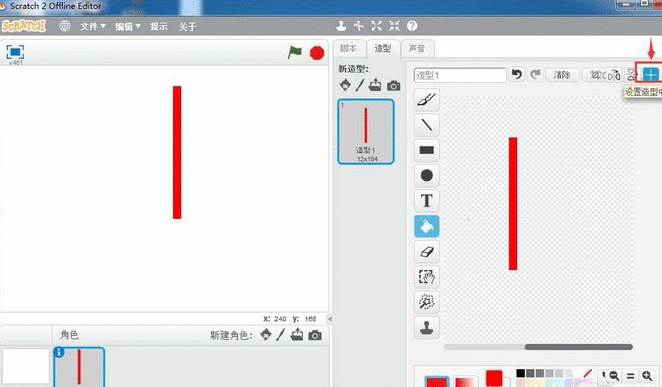Image resolution: width=662 pixels, height=387 pixels.
Task: Choose new sprite from library
Action: [266, 335]
